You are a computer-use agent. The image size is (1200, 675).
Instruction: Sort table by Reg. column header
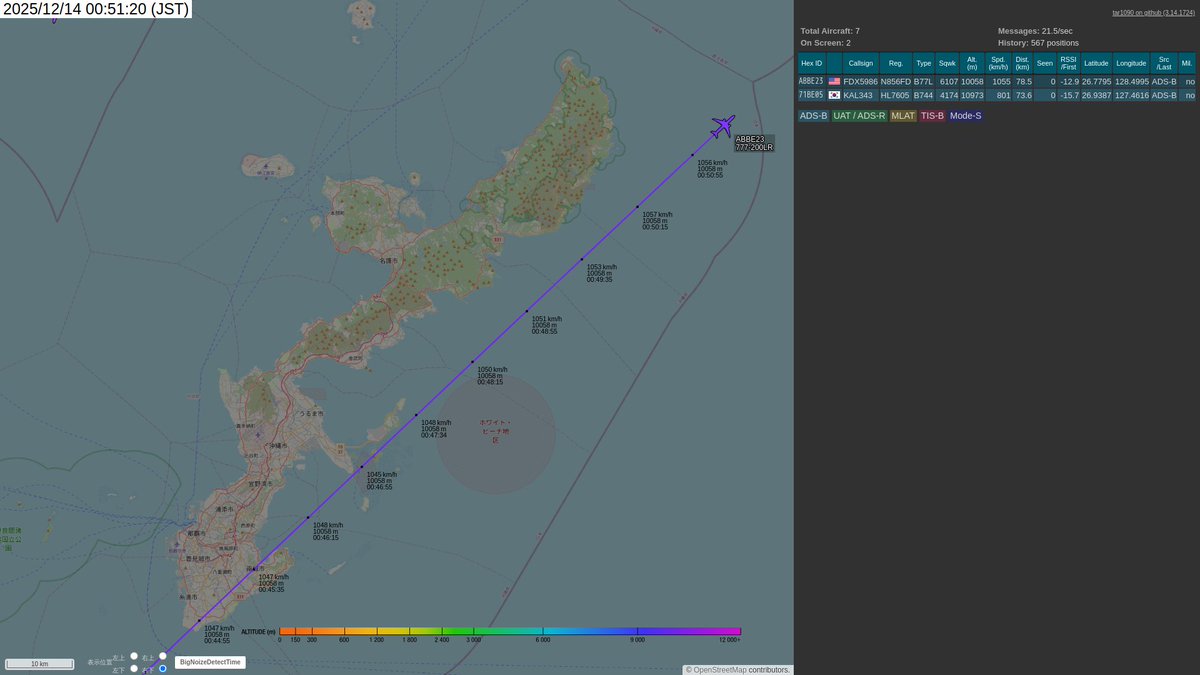click(896, 63)
